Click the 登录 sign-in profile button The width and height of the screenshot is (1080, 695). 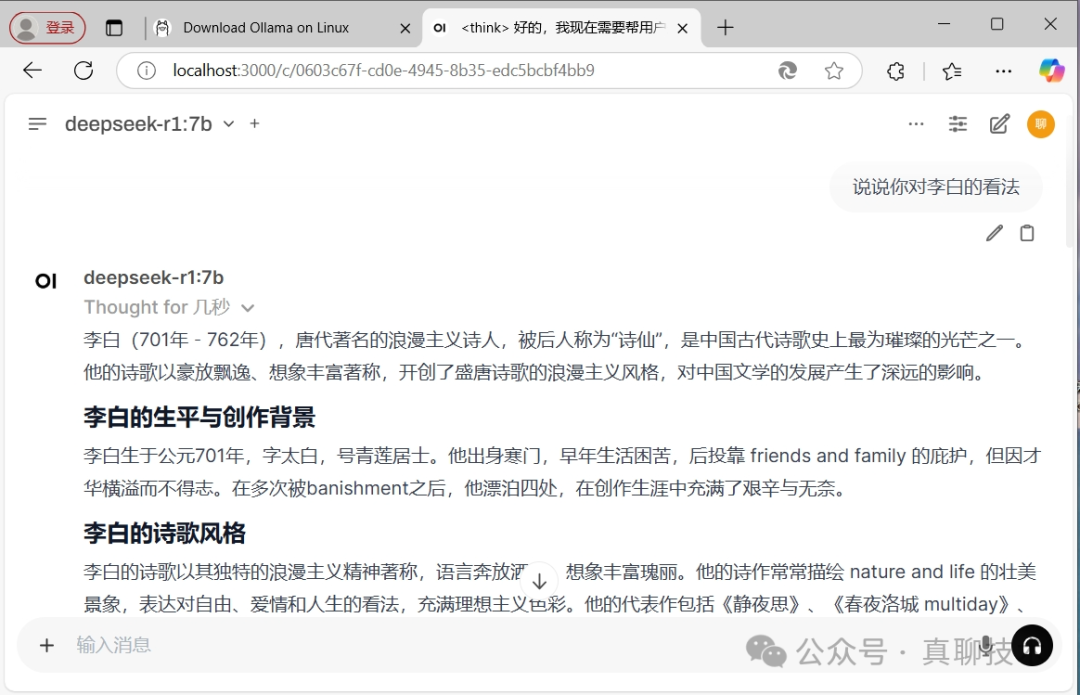tap(48, 28)
